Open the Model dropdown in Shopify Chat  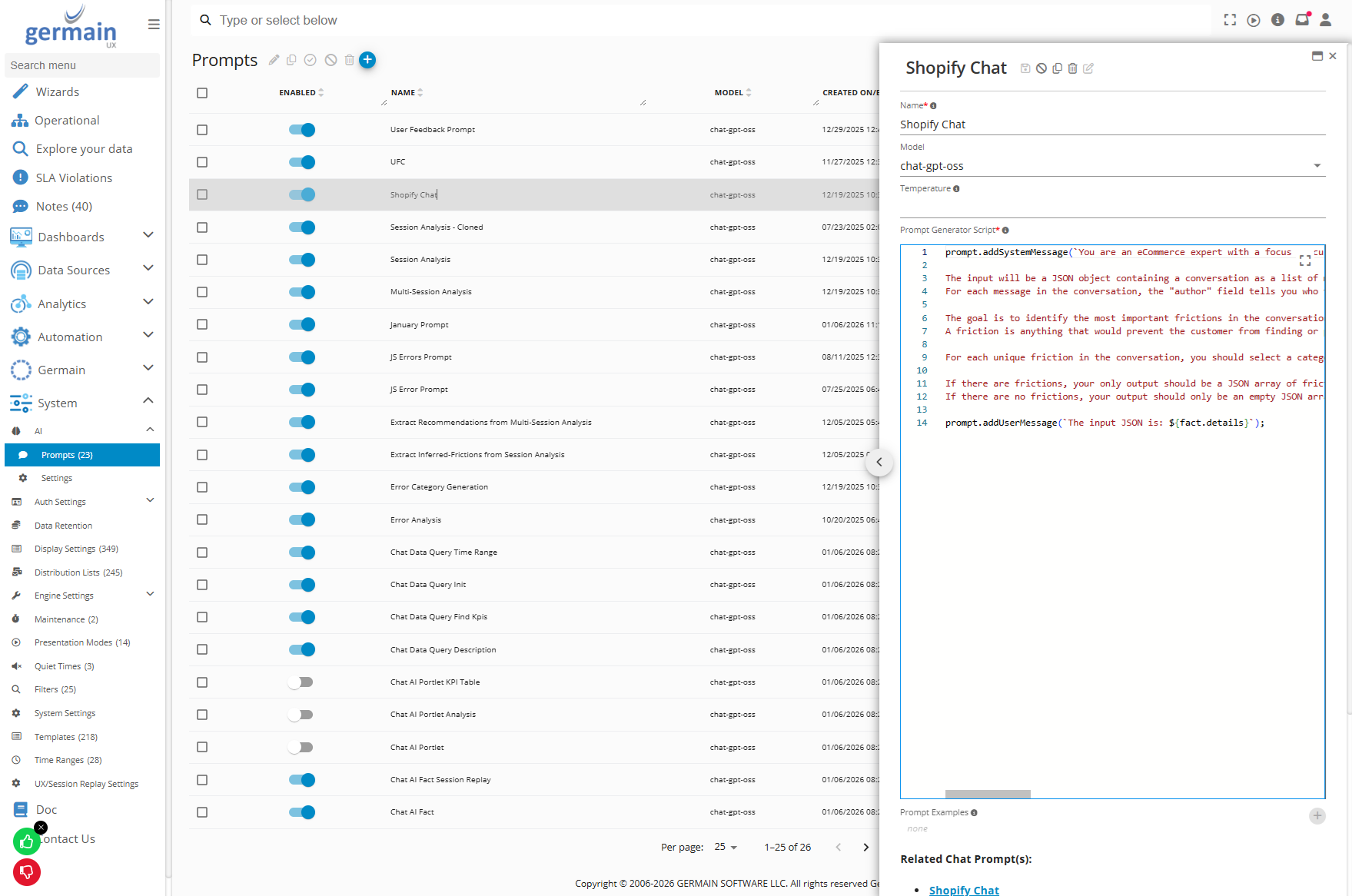[x=1317, y=166]
